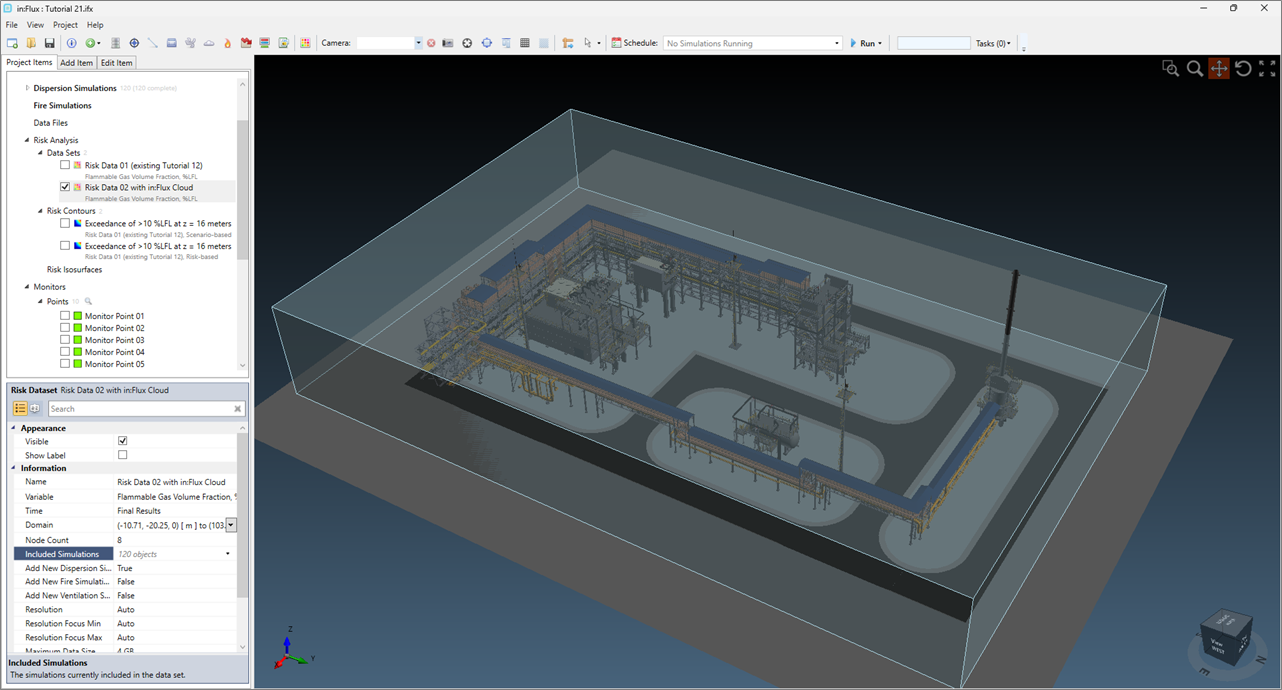1282x690 pixels.
Task: Click the Save project icon
Action: point(49,43)
